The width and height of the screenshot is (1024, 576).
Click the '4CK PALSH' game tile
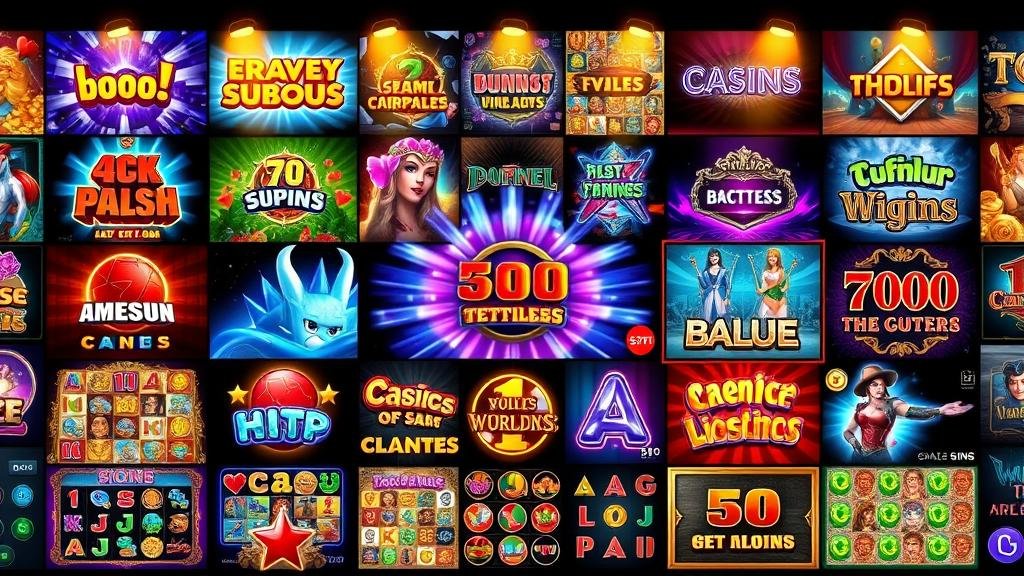pyautogui.click(x=126, y=189)
